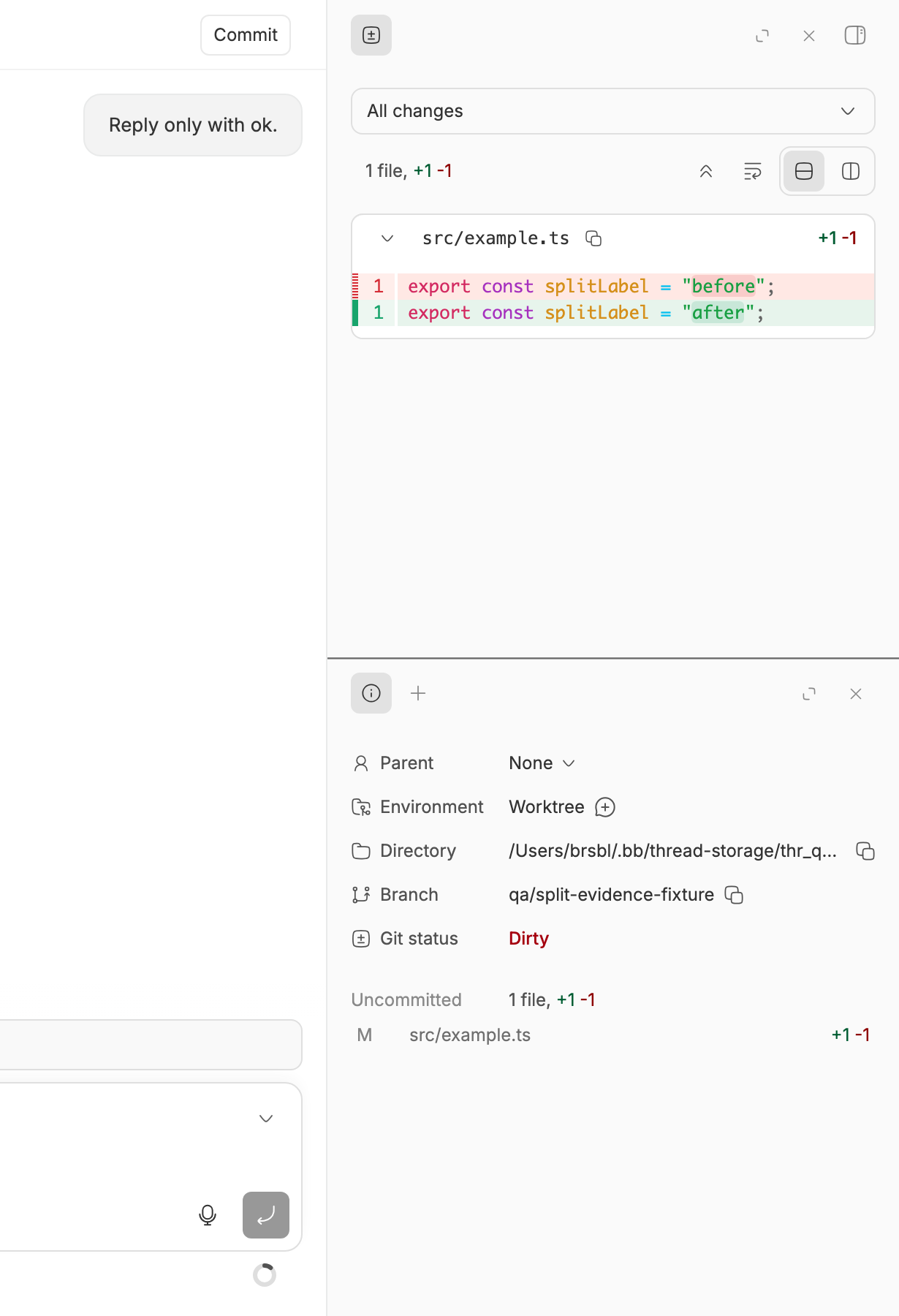Screen dimensions: 899x1316
Task: Click the send message button
Action: 266,1215
